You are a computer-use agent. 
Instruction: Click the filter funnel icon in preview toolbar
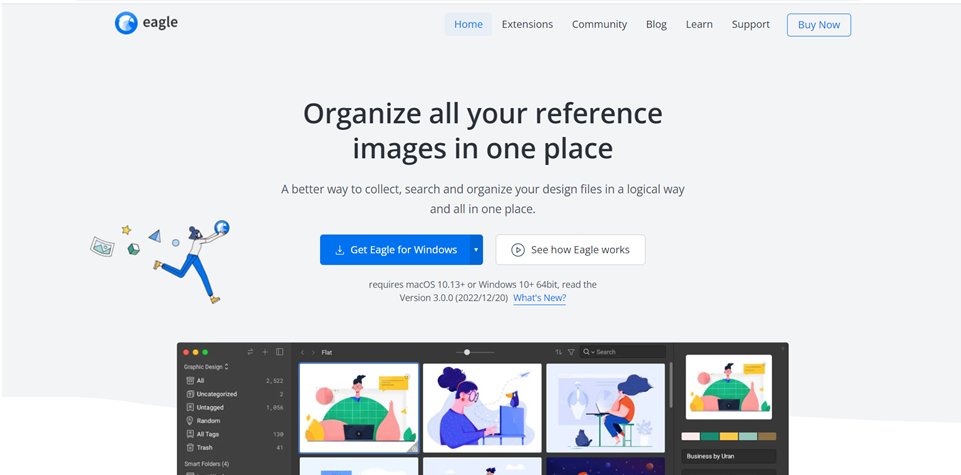pyautogui.click(x=571, y=352)
